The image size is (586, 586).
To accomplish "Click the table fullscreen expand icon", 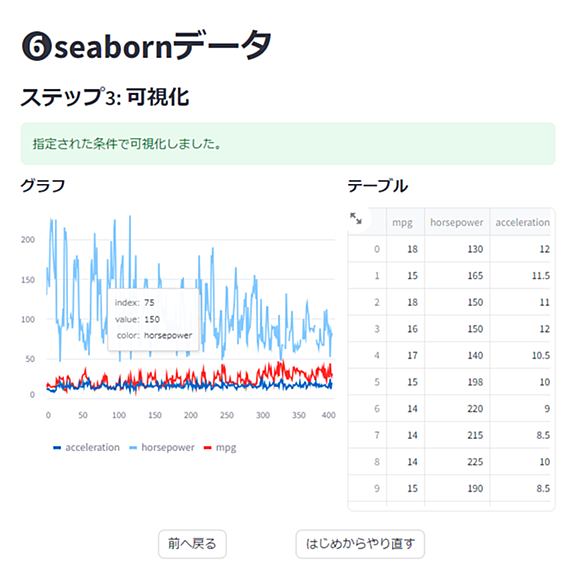I will (x=355, y=218).
